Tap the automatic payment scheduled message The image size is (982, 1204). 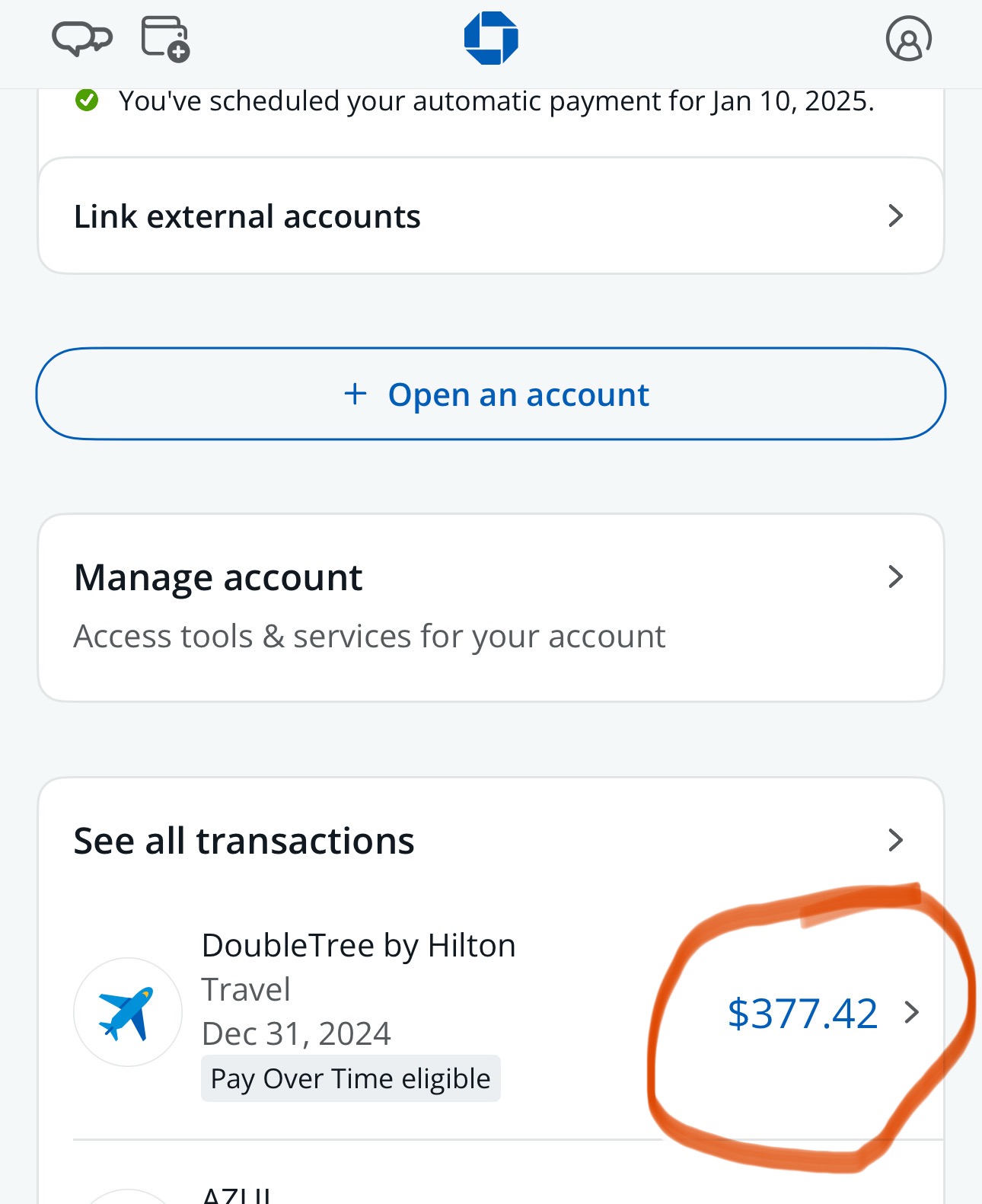[496, 101]
